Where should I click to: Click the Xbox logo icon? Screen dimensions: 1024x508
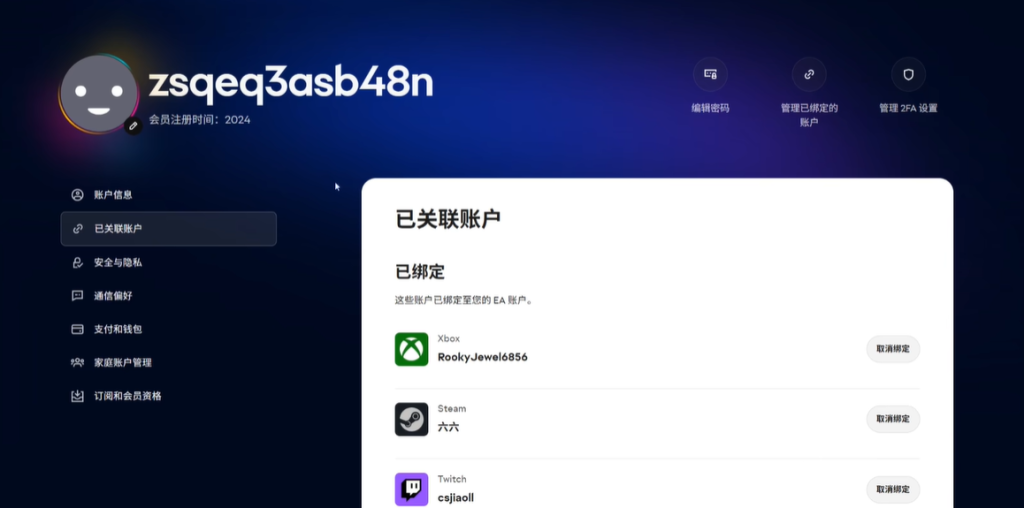point(411,349)
